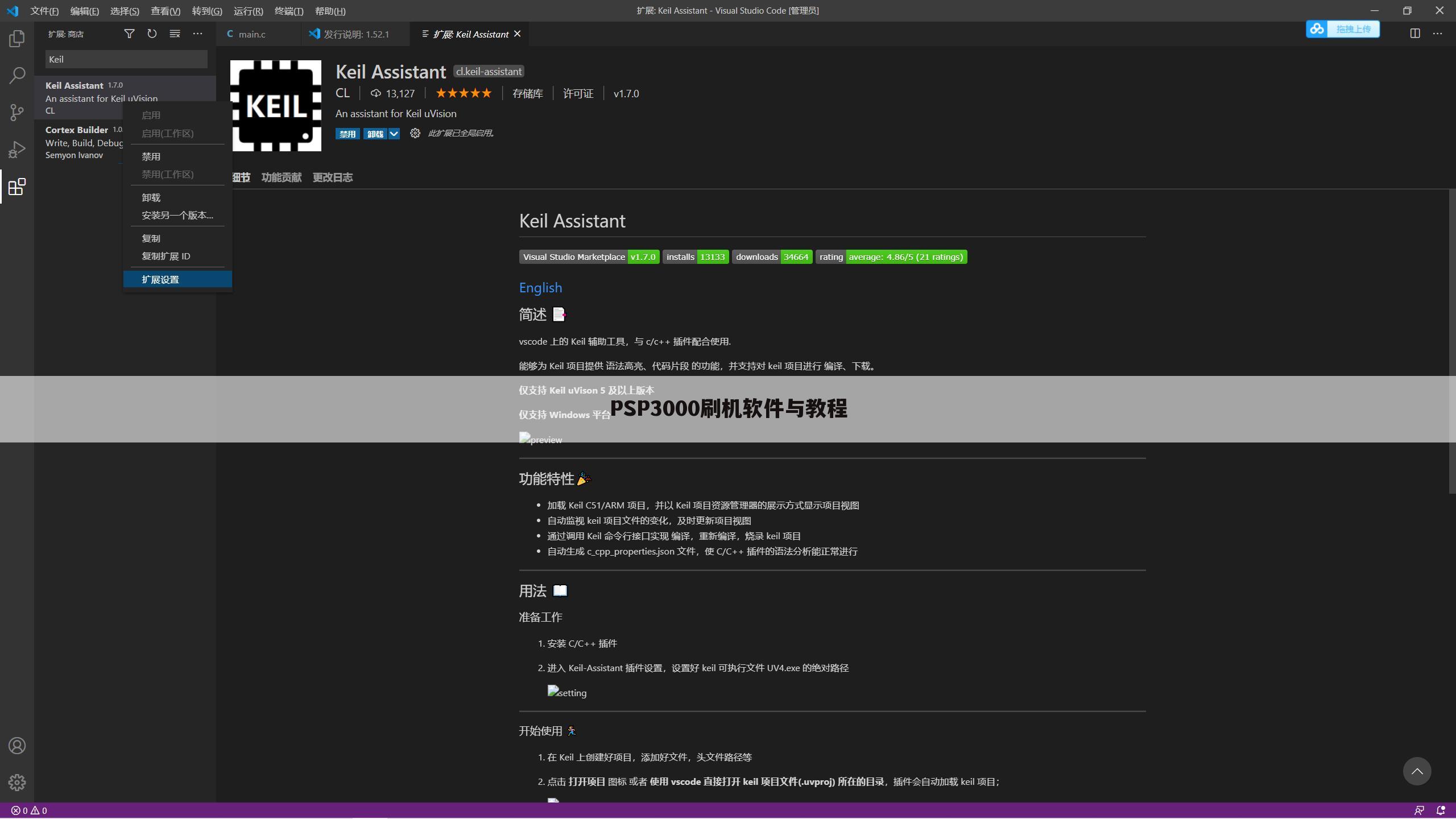Click the install count 13,127
Screen dimensions: 1456x819
(392, 93)
